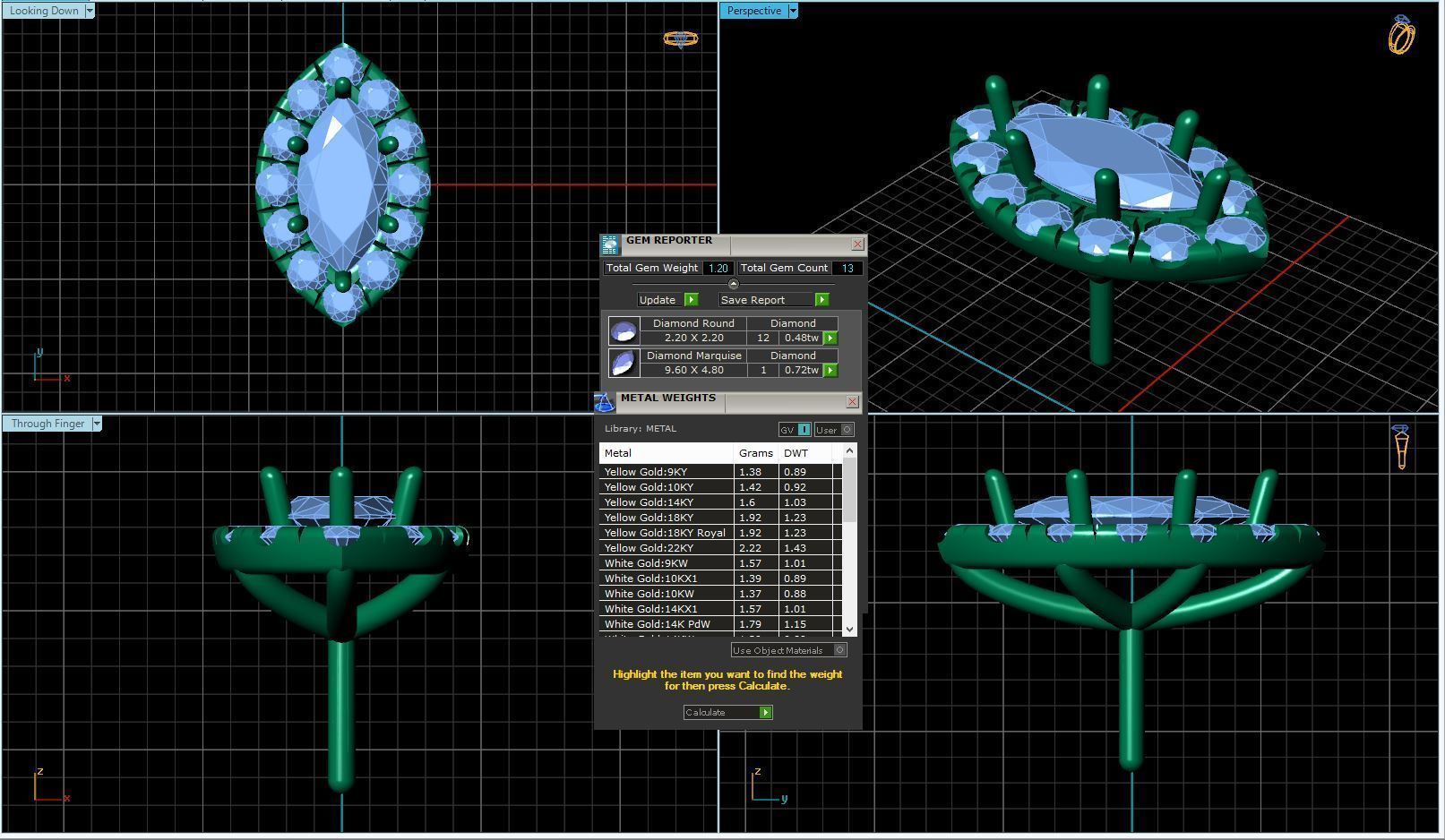Select White Gold:10KW row
This screenshot has height=840, width=1445.
(x=720, y=594)
